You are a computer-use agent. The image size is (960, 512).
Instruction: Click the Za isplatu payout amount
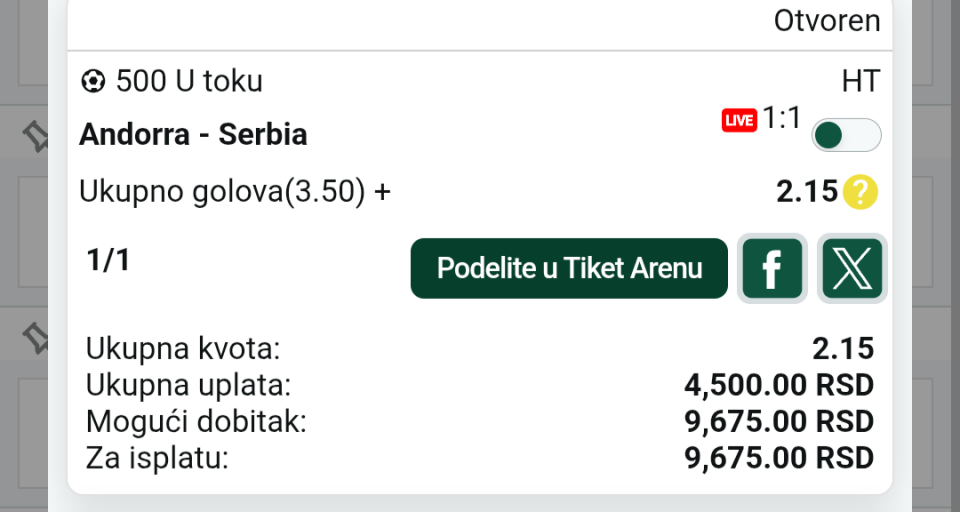(x=778, y=458)
